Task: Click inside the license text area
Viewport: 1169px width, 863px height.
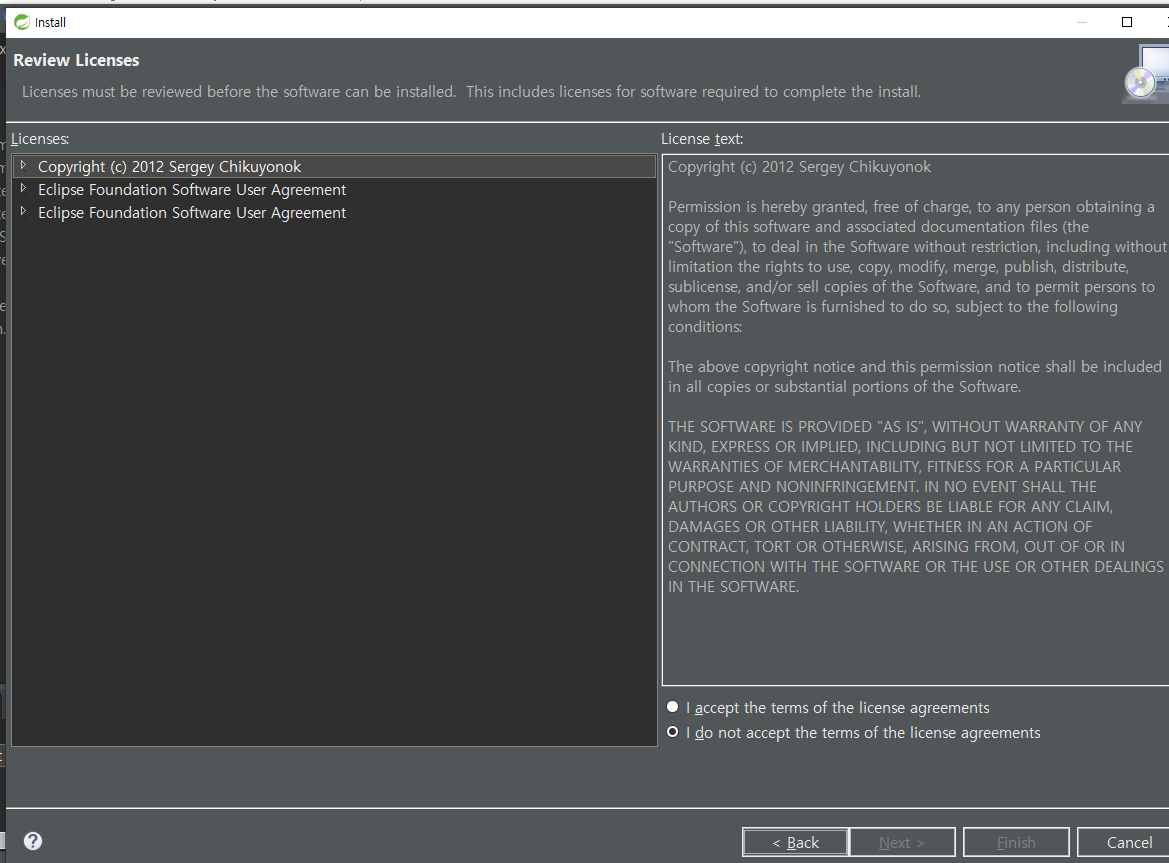Action: 916,420
